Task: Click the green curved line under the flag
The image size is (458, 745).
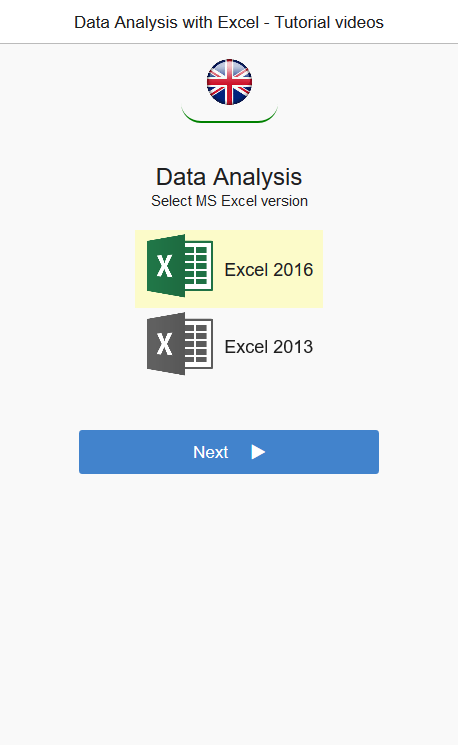Action: pyautogui.click(x=229, y=115)
